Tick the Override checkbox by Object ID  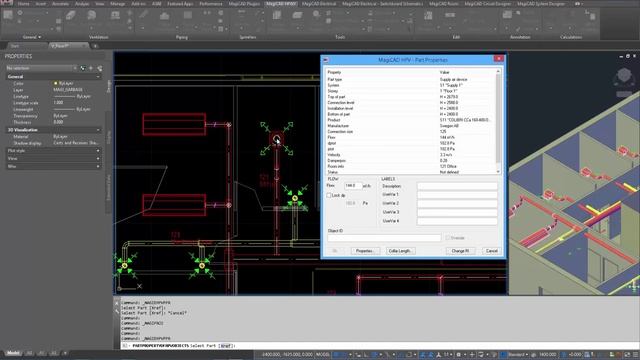point(447,238)
